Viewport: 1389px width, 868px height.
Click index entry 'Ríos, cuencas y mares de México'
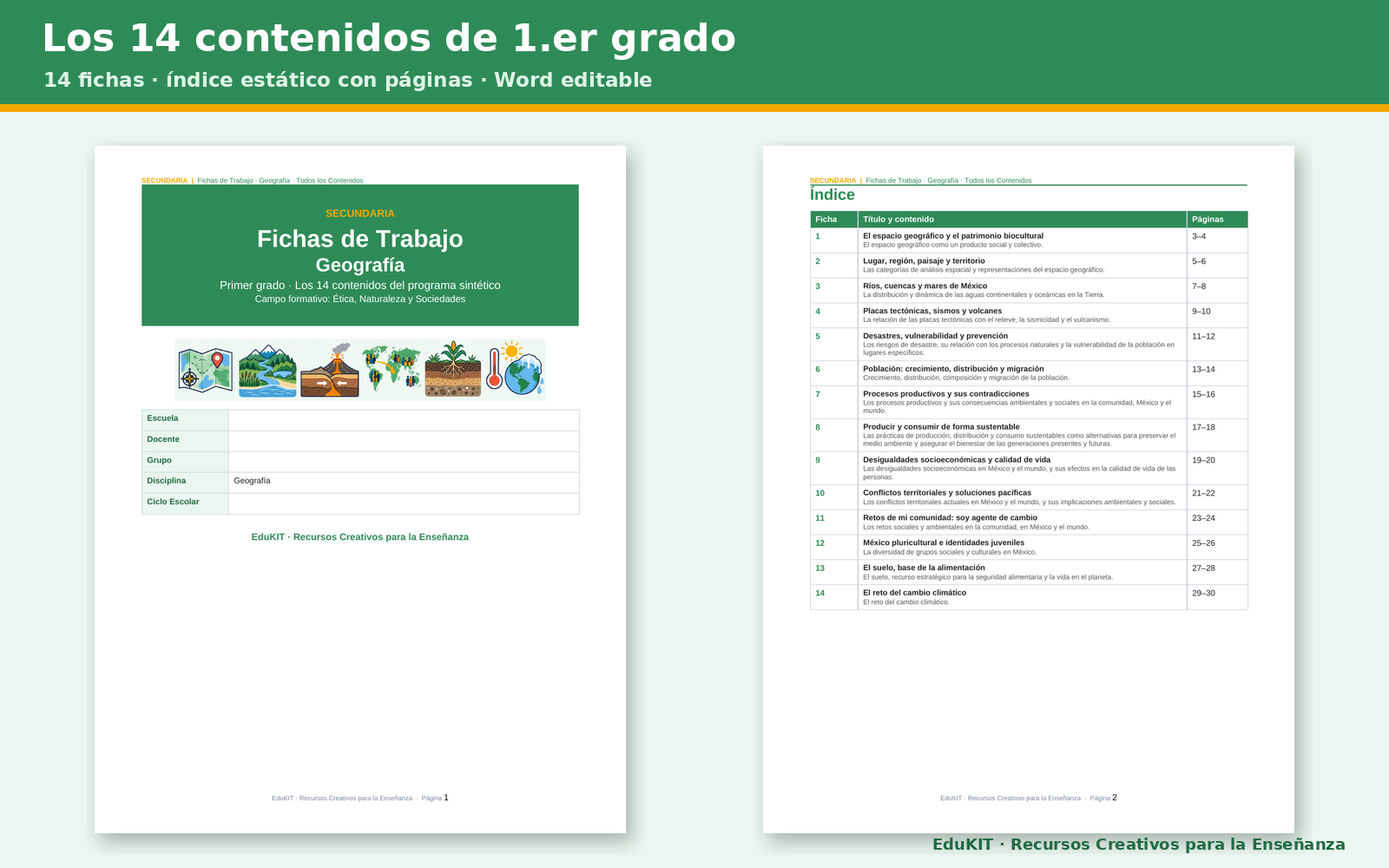(925, 286)
